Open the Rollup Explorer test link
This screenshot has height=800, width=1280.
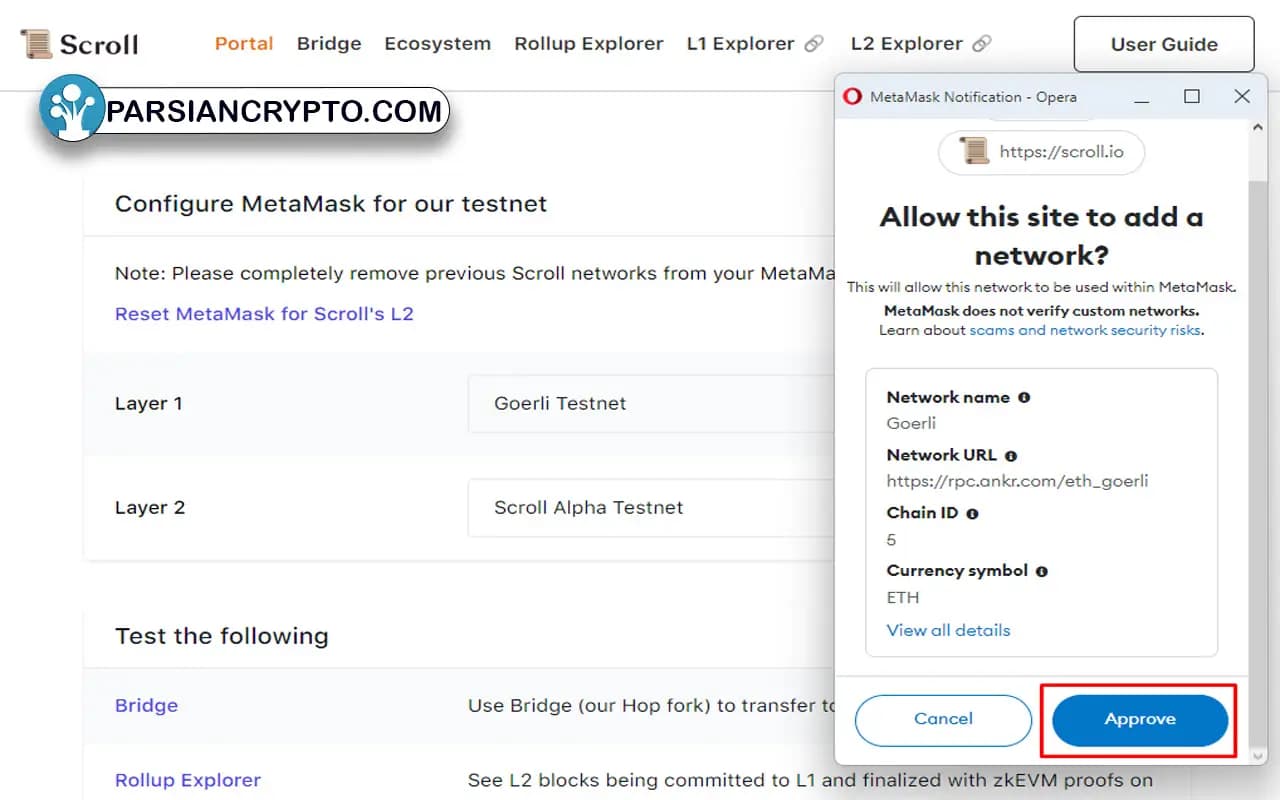[188, 780]
